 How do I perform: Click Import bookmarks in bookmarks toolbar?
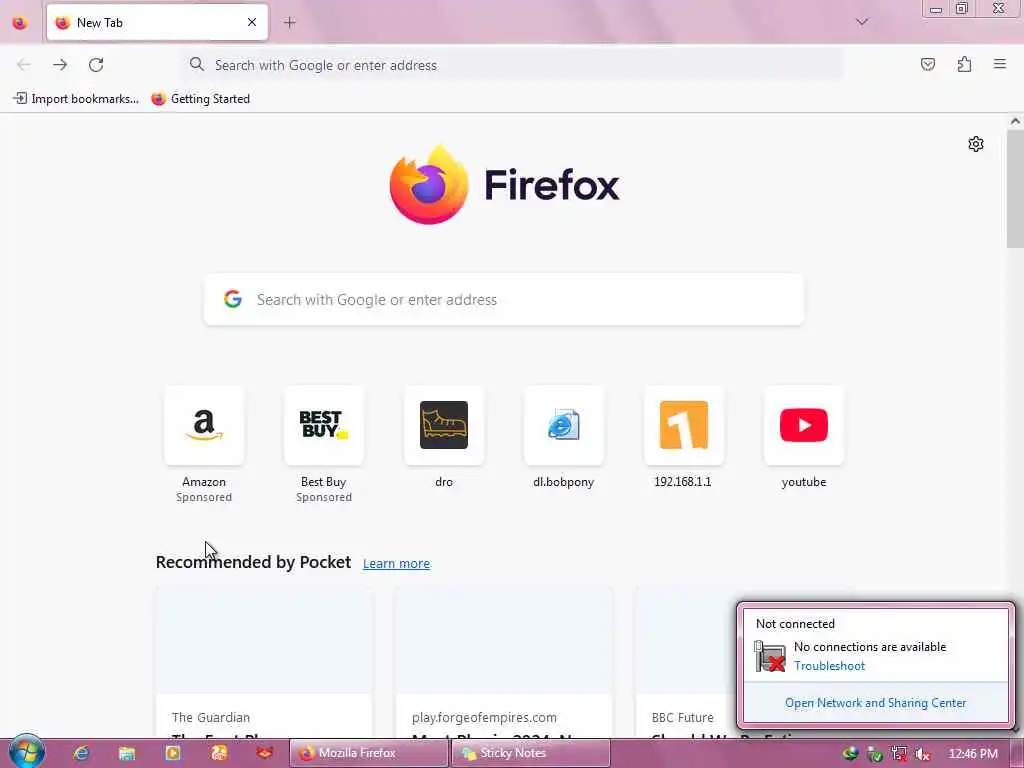[x=76, y=99]
